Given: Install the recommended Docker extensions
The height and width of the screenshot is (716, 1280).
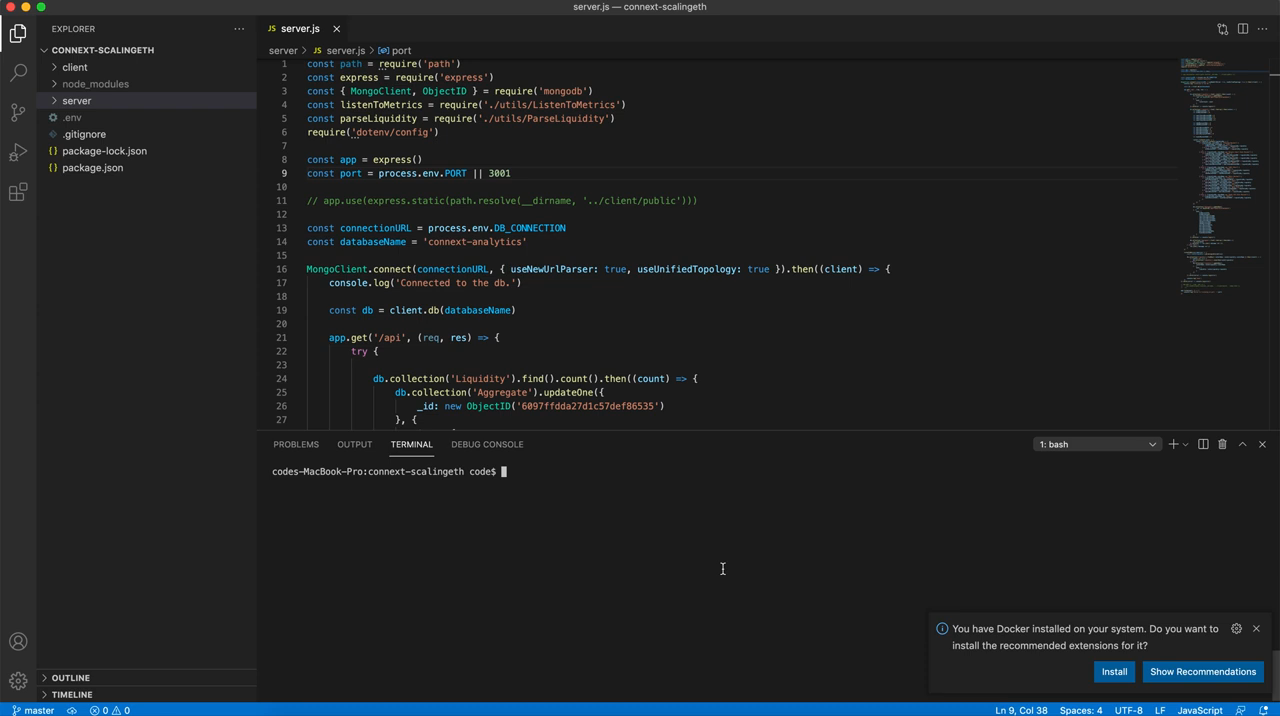Looking at the screenshot, I should (1114, 672).
